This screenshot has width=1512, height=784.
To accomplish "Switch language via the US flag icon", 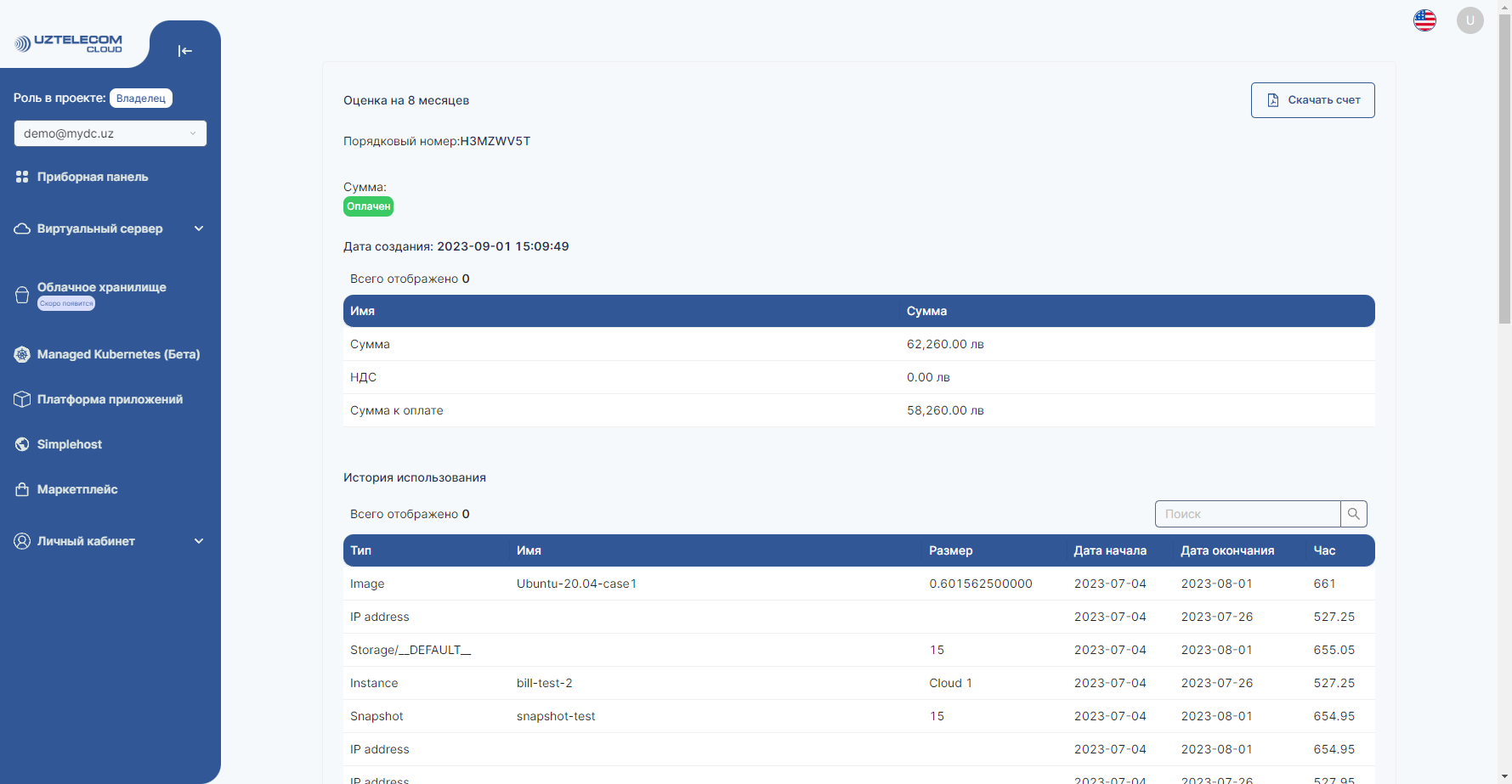I will 1424,20.
